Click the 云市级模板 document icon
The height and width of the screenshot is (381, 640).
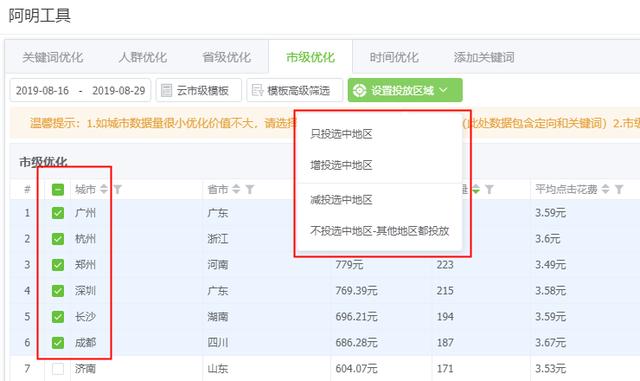pyautogui.click(x=166, y=90)
